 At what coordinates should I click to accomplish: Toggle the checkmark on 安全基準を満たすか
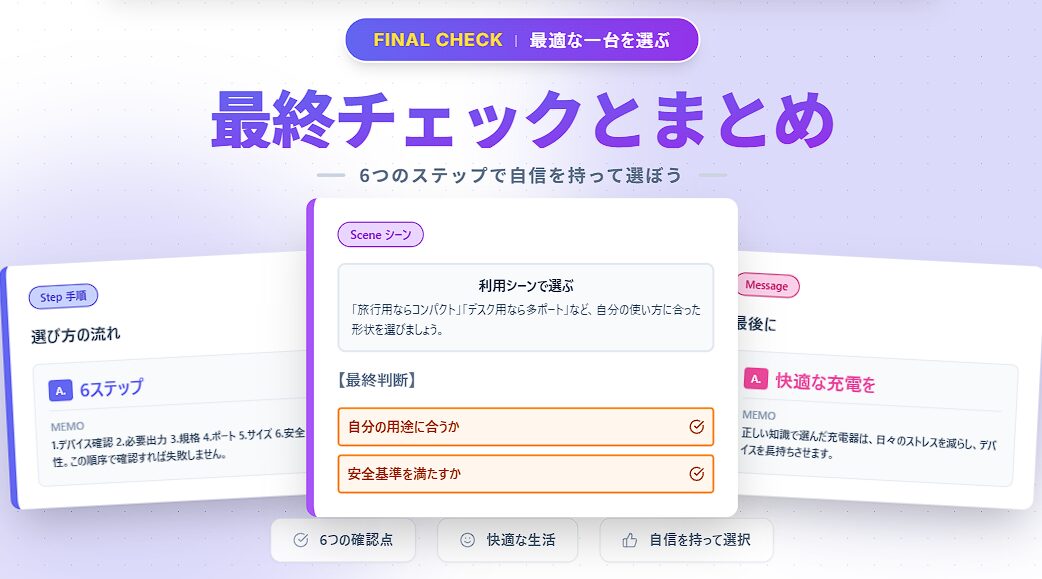(697, 474)
